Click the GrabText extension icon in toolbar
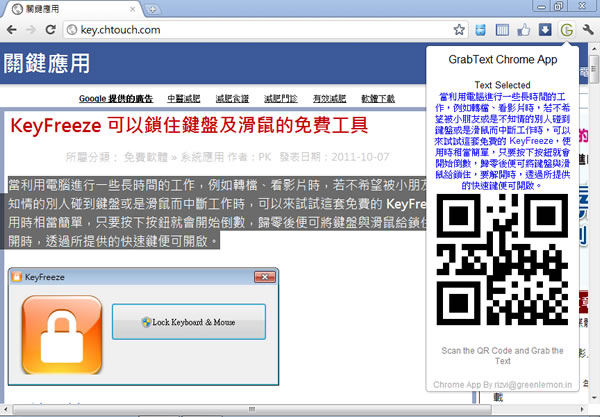The width and height of the screenshot is (600, 417). click(568, 30)
